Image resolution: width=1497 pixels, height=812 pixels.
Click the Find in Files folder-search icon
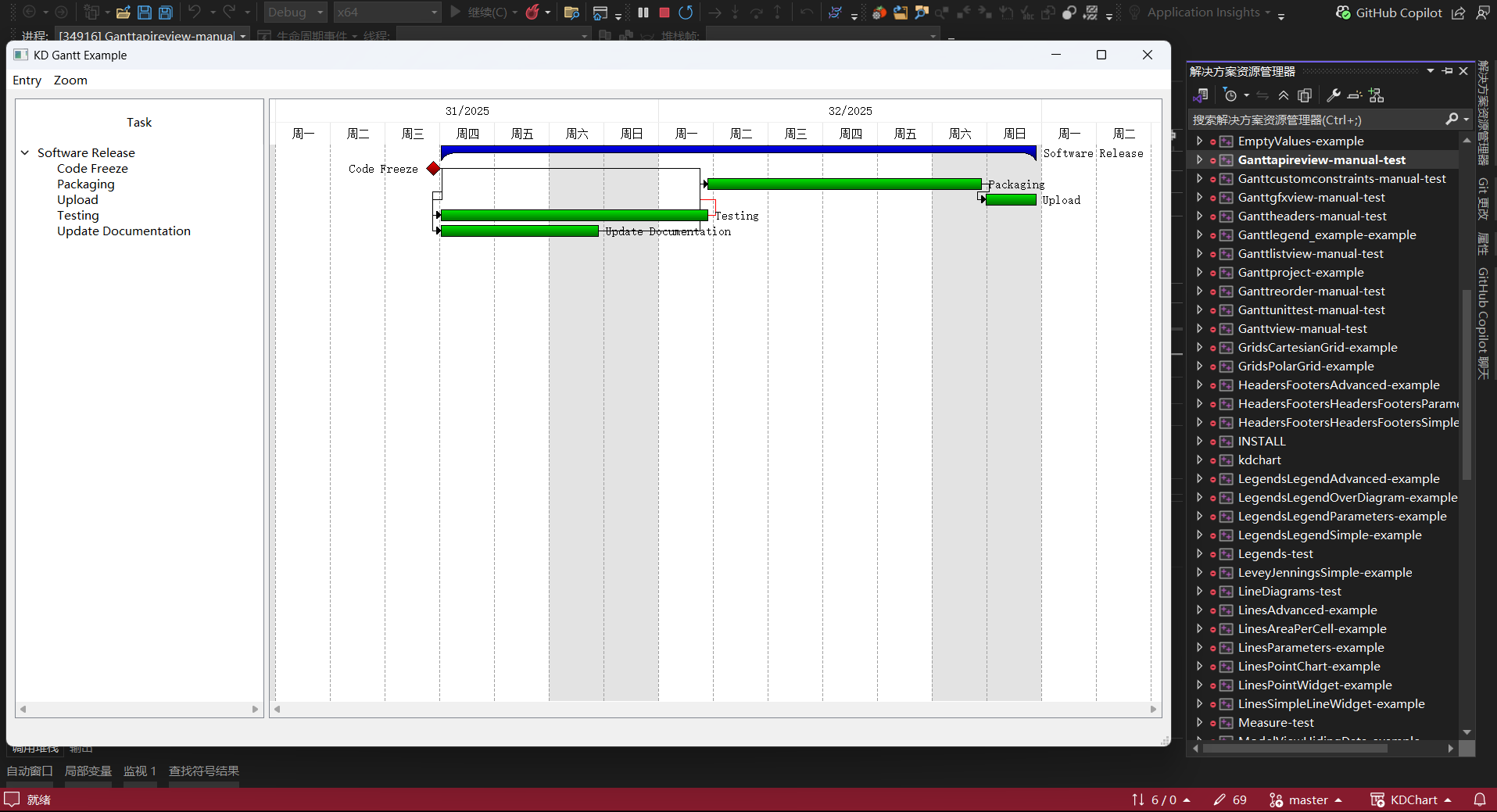pos(571,13)
